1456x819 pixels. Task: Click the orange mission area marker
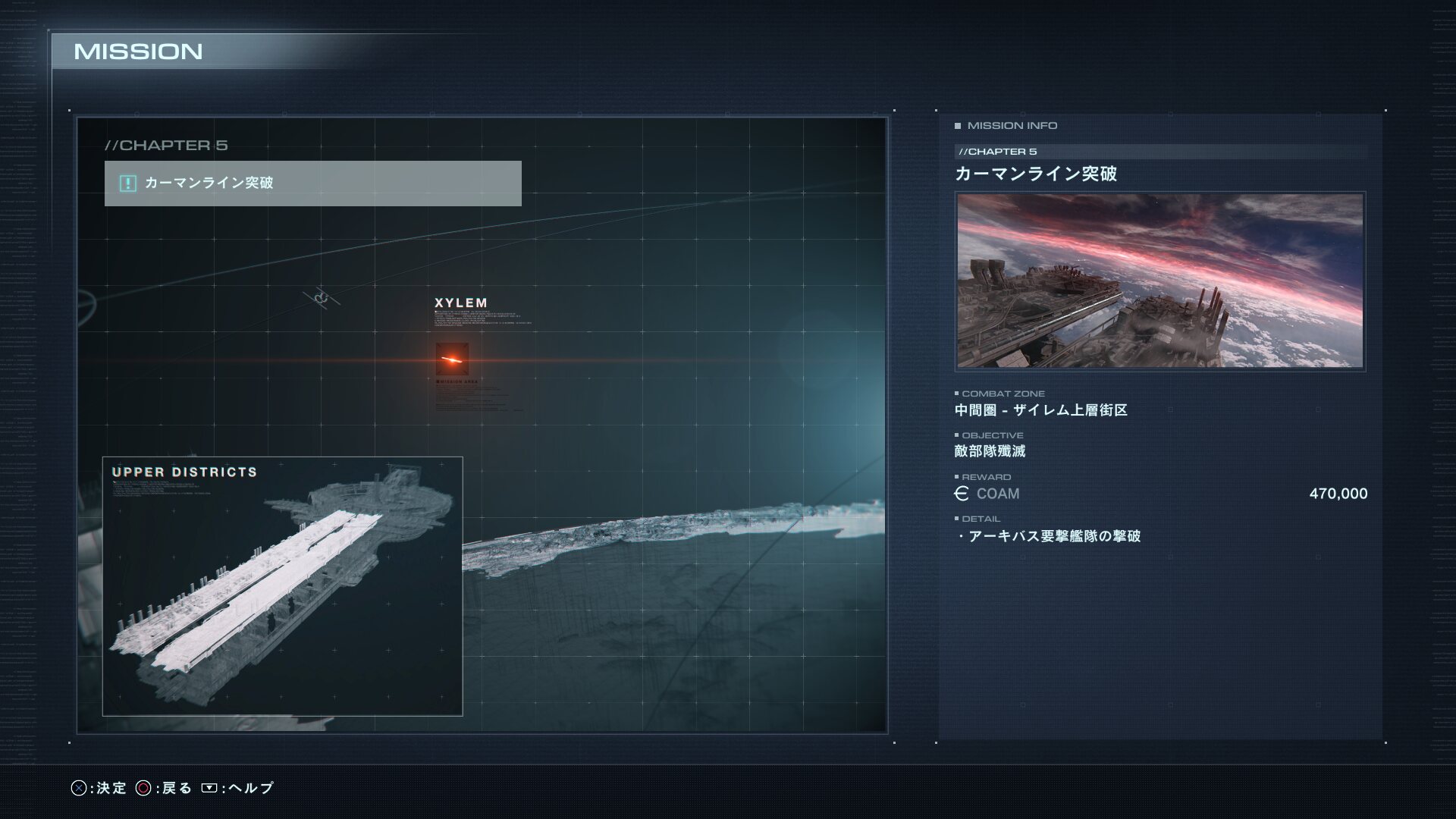click(x=452, y=359)
